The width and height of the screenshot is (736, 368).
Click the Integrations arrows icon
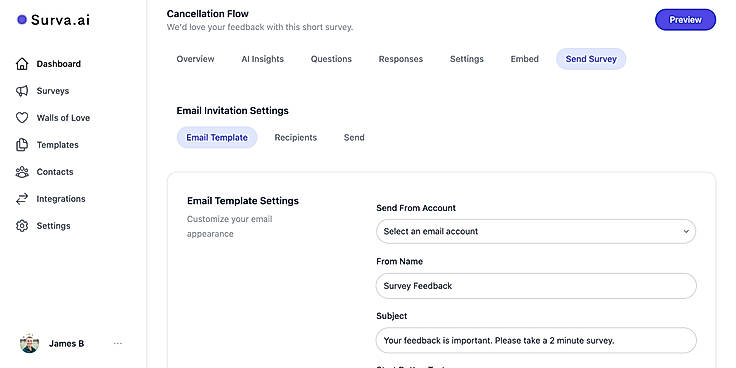[22, 199]
